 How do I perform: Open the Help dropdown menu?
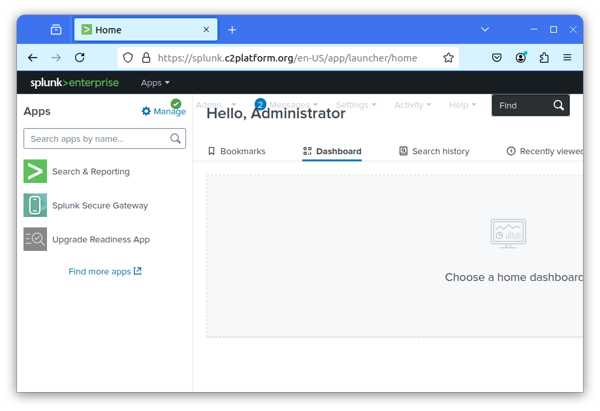coord(462,105)
